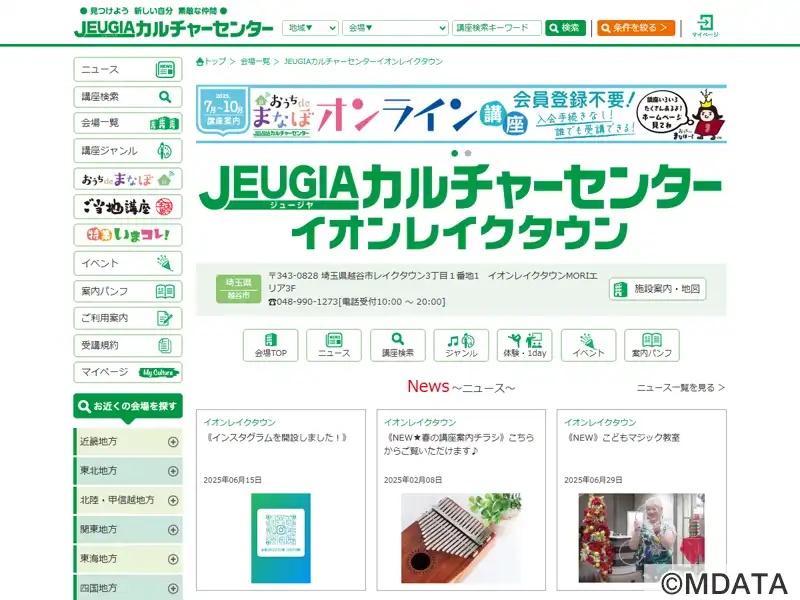Expand 北陸・甲信越地方 region

128,500
